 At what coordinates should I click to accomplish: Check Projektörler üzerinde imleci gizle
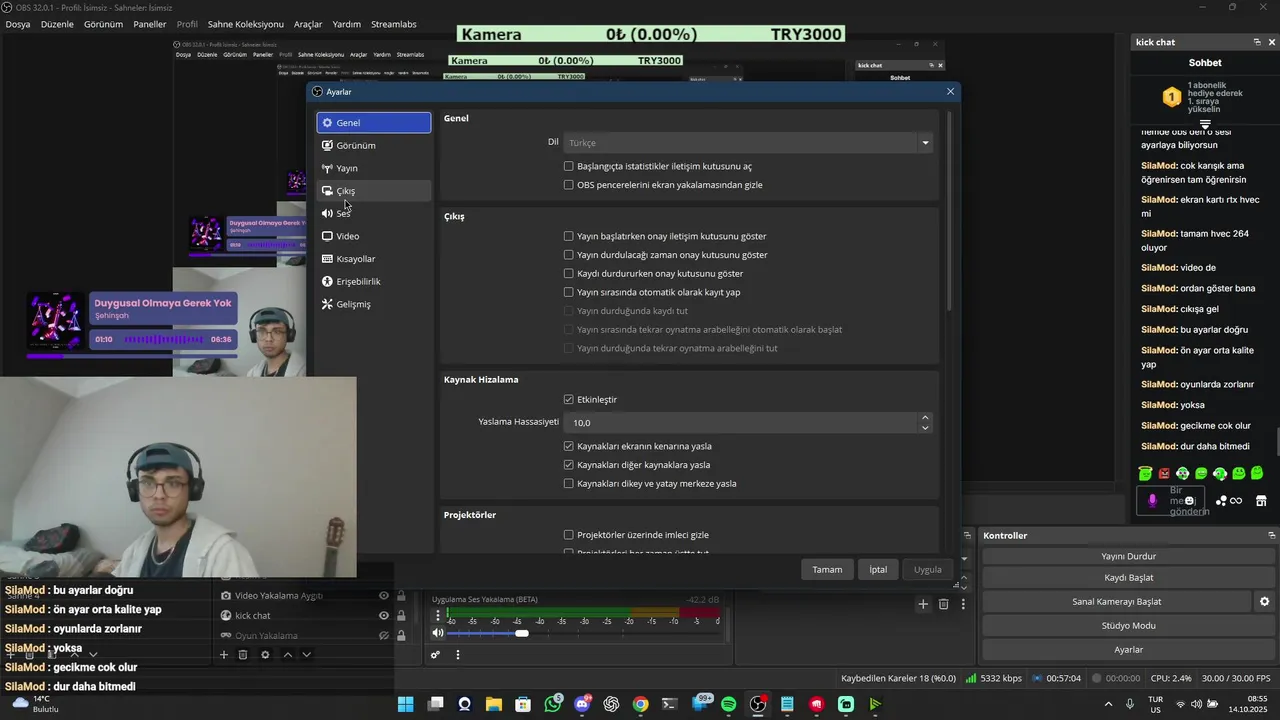[569, 535]
